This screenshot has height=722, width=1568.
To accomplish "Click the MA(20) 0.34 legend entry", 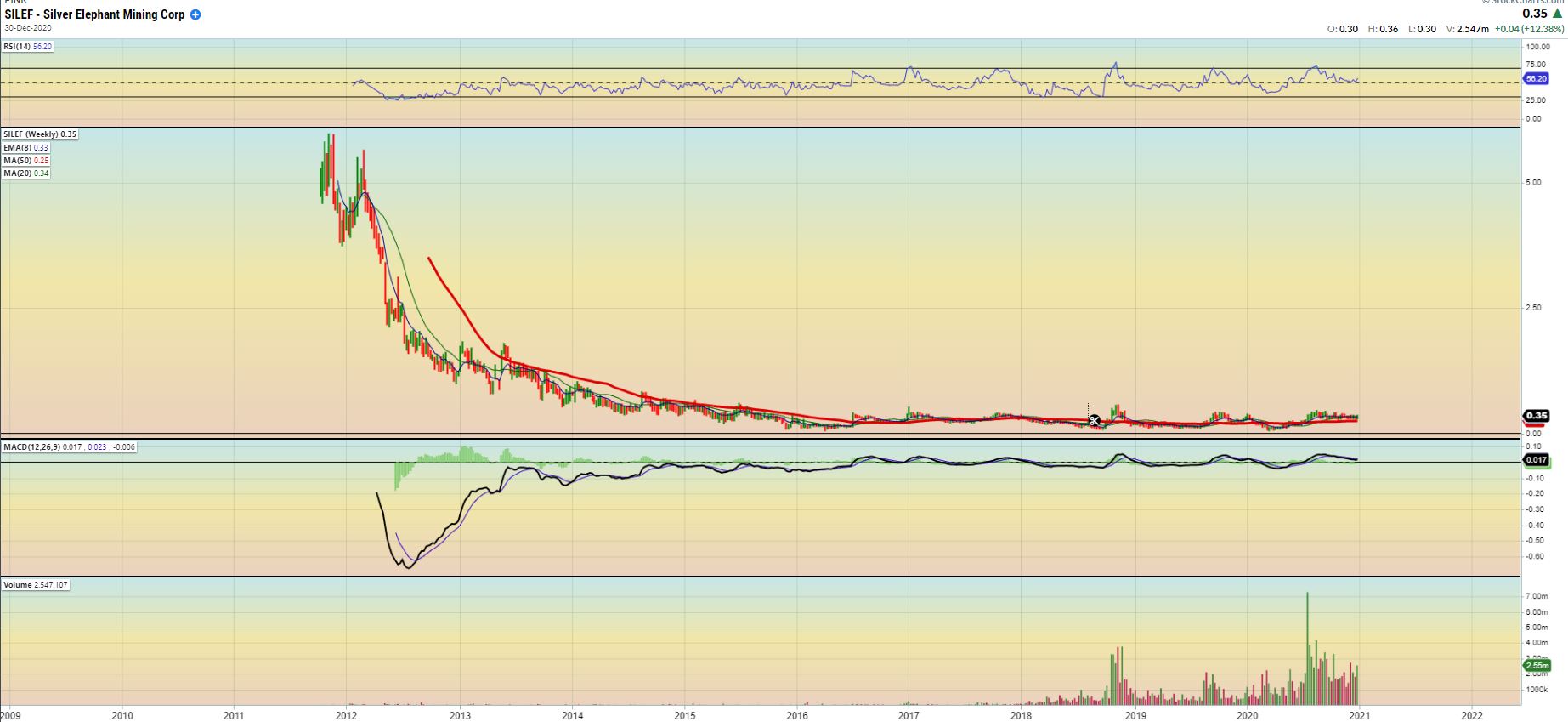I will (x=26, y=173).
